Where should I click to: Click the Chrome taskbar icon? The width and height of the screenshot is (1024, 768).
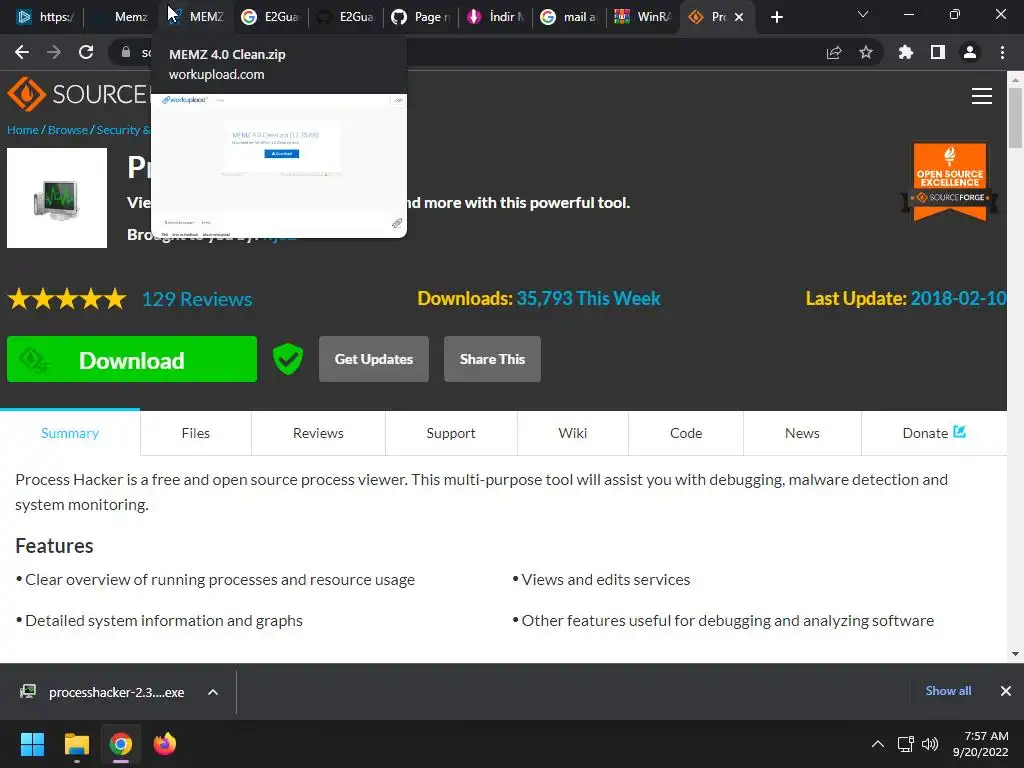[121, 744]
